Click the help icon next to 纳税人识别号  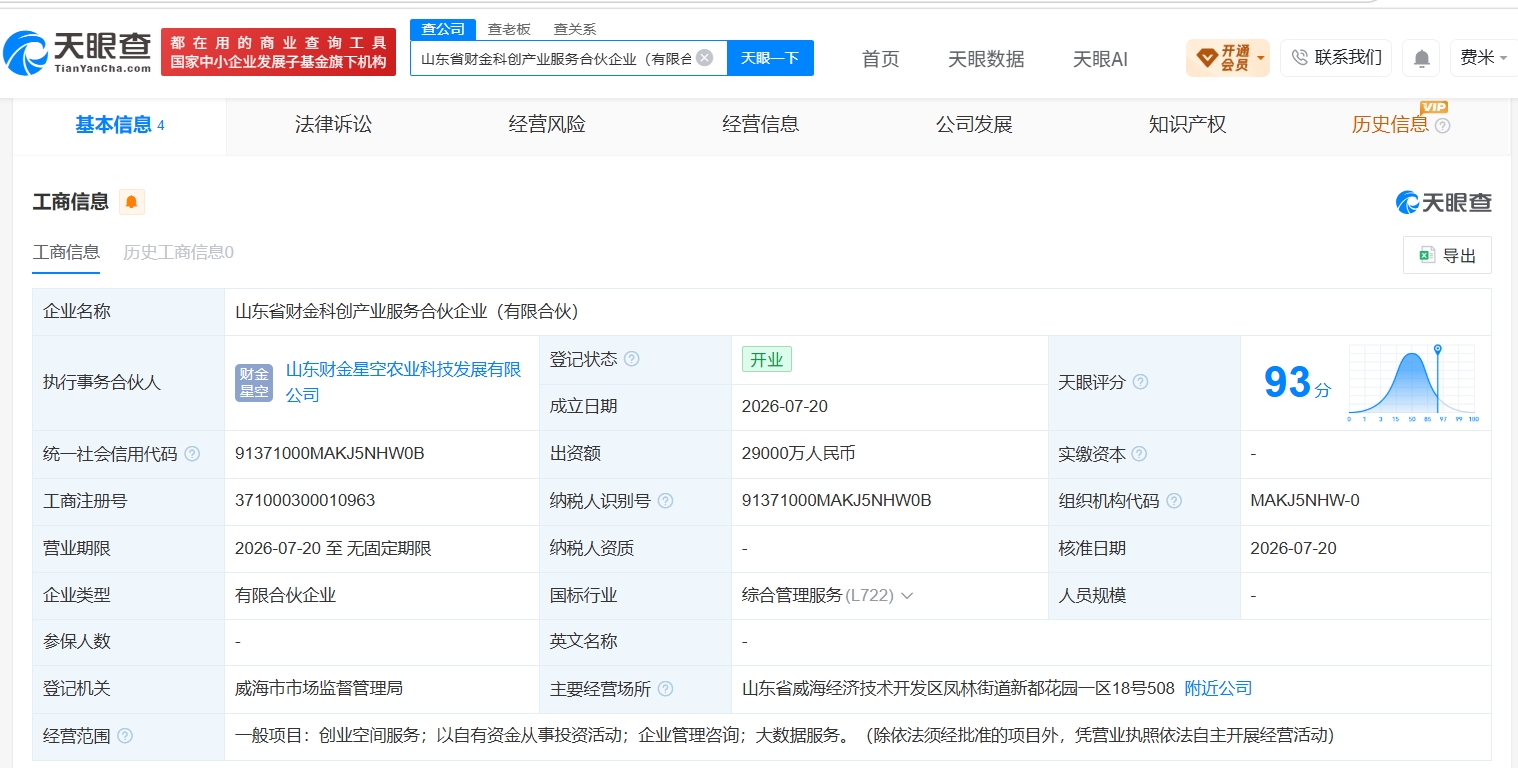tap(665, 501)
